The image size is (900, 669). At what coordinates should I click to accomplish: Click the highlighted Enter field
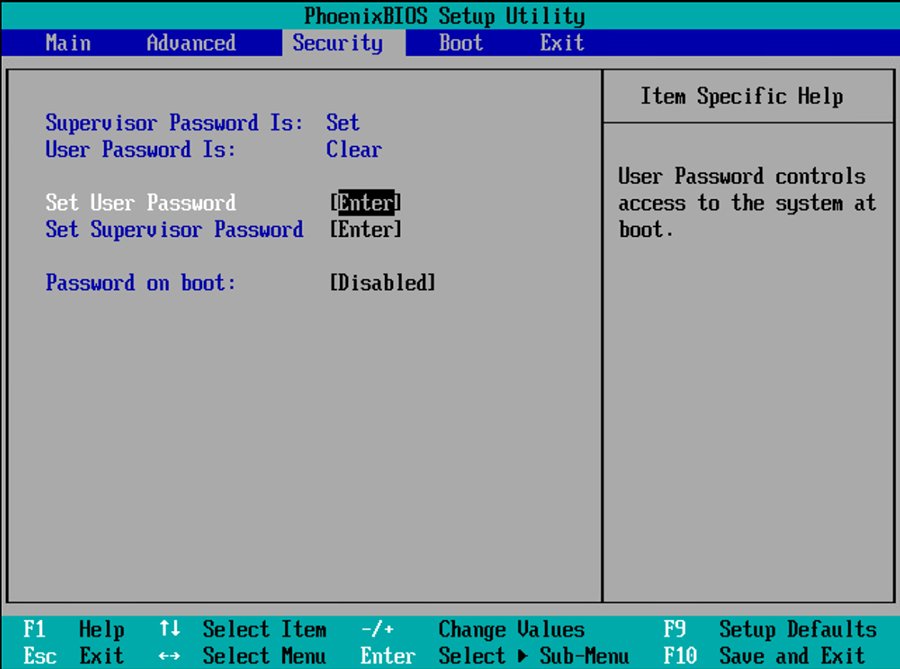[x=367, y=203]
